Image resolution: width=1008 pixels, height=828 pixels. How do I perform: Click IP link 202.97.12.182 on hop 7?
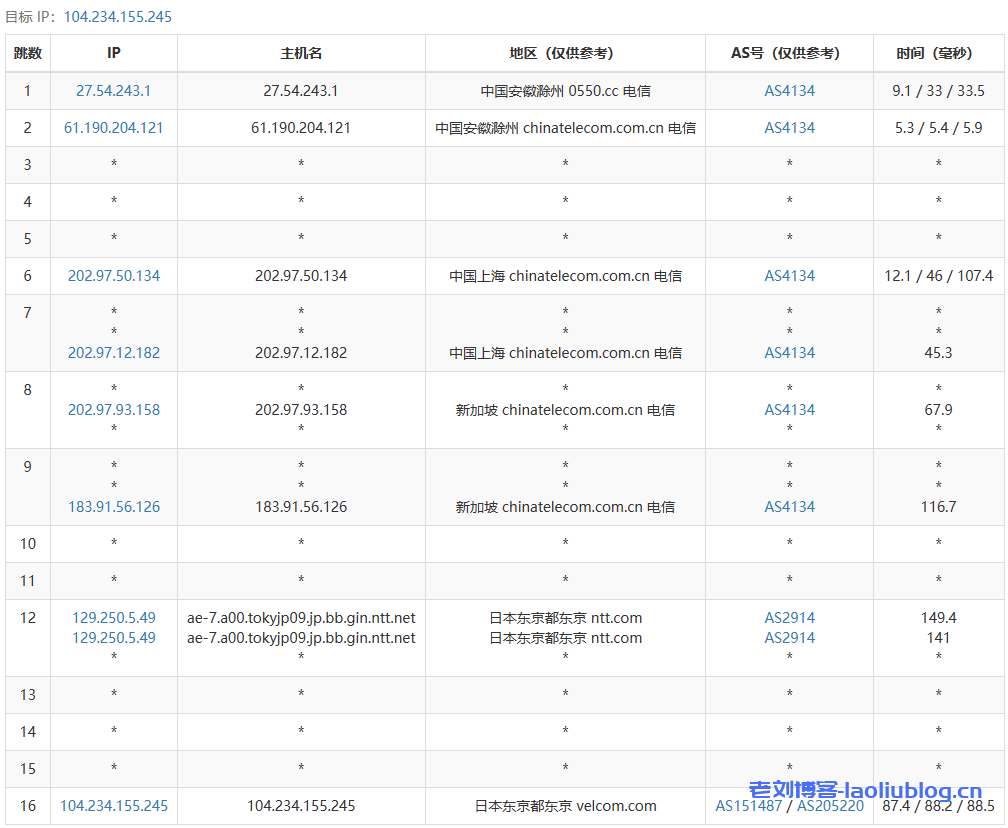coord(113,352)
